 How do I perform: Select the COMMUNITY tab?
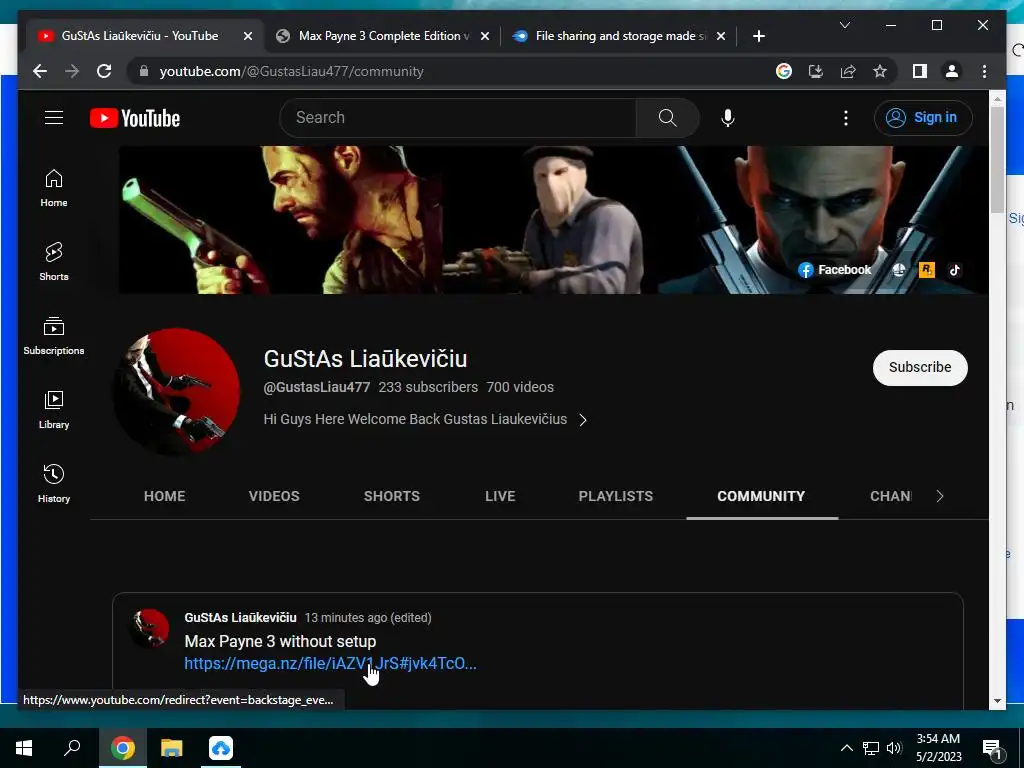coord(761,496)
